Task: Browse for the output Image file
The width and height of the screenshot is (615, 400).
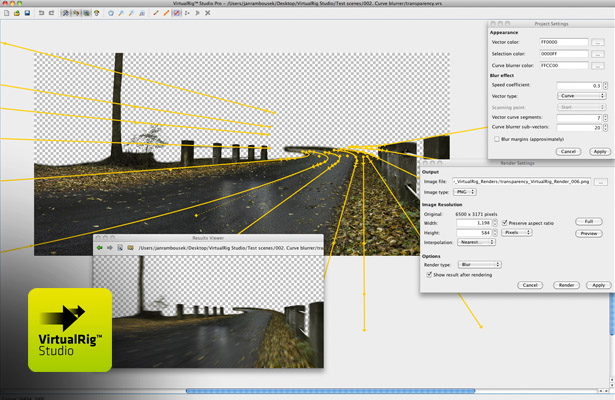Action: (601, 182)
